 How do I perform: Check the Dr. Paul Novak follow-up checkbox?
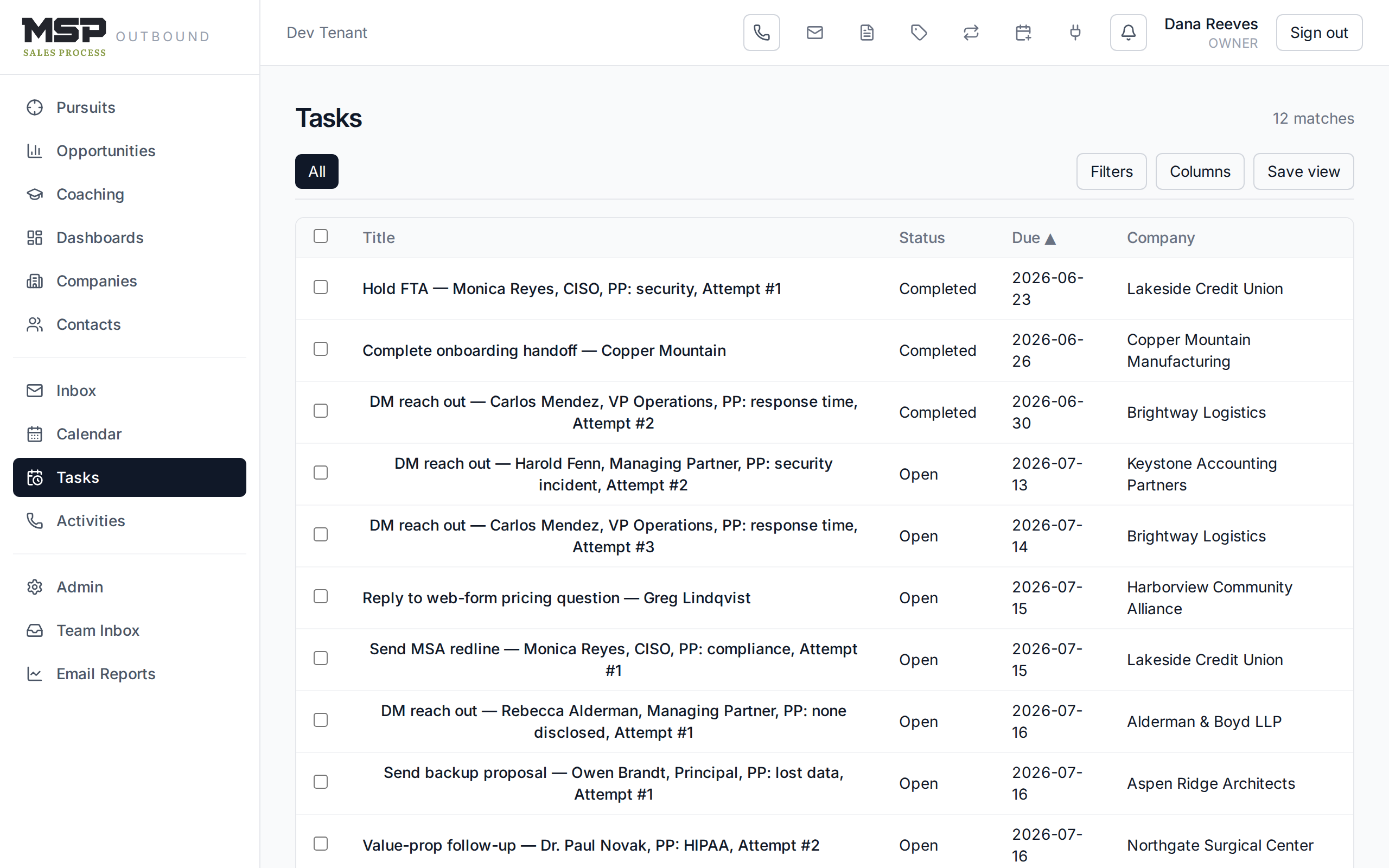click(321, 844)
